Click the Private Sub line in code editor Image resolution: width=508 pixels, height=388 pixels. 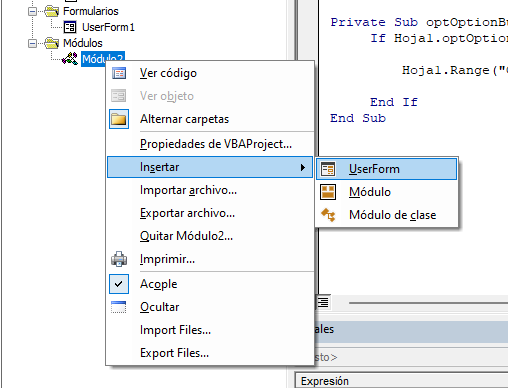[419, 22]
